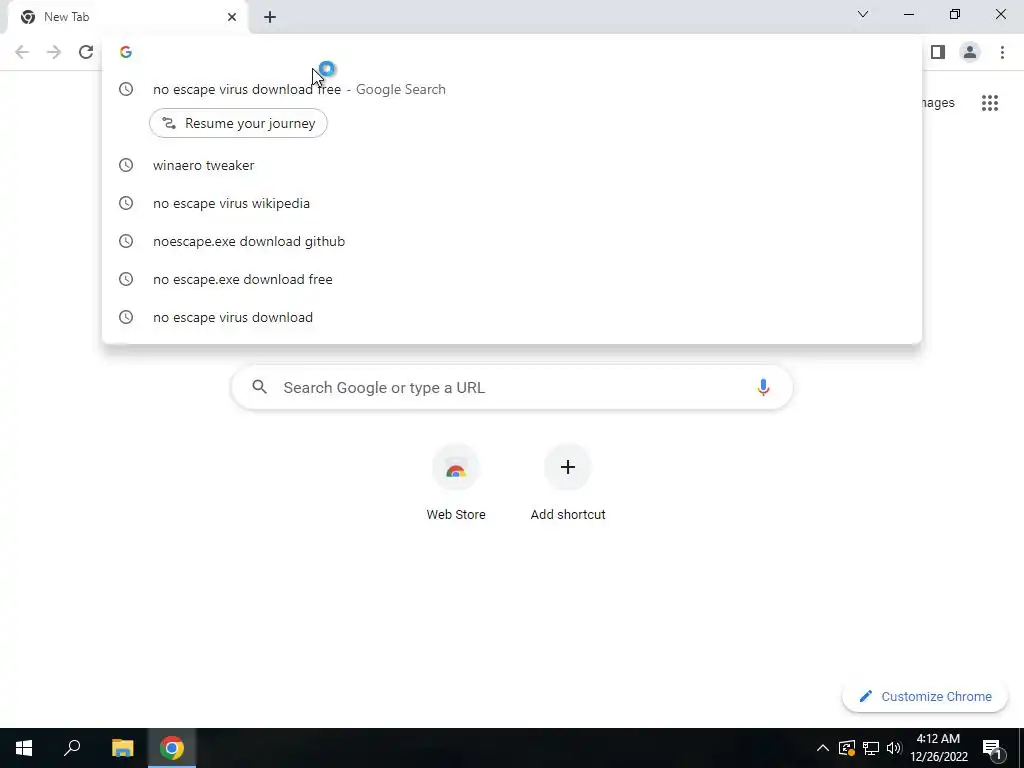The height and width of the screenshot is (768, 1024).
Task: Open Windows taskbar search
Action: [72, 748]
